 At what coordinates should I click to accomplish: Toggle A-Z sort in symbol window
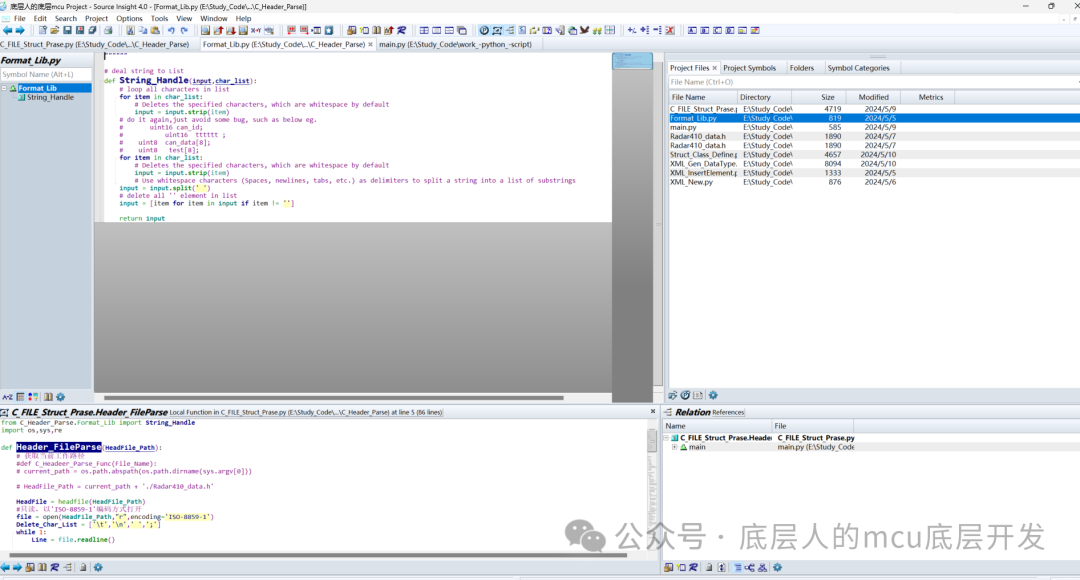pyautogui.click(x=7, y=397)
